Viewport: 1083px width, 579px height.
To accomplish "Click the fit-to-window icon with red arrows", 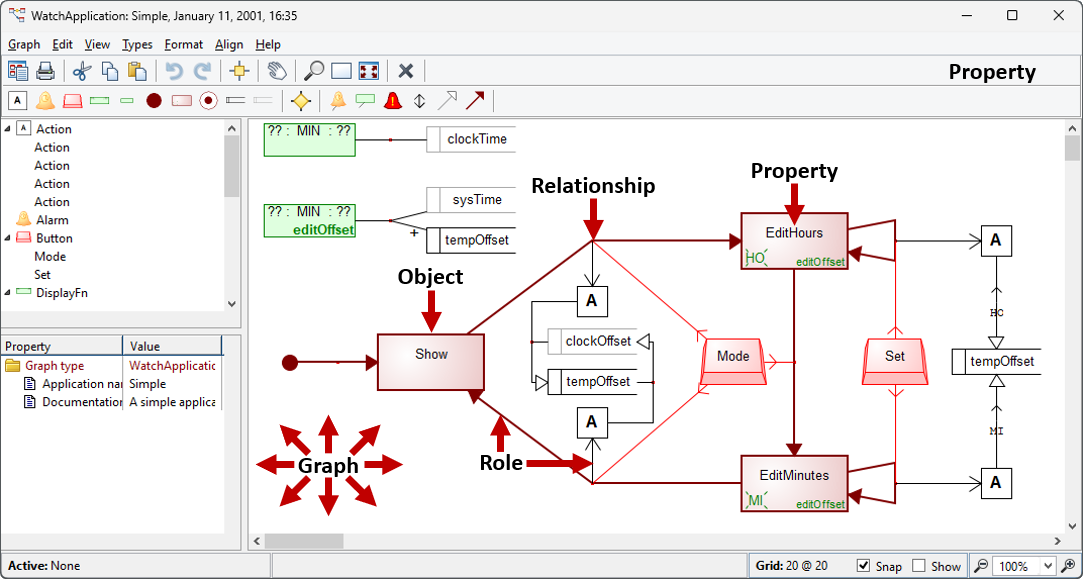I will click(369, 71).
